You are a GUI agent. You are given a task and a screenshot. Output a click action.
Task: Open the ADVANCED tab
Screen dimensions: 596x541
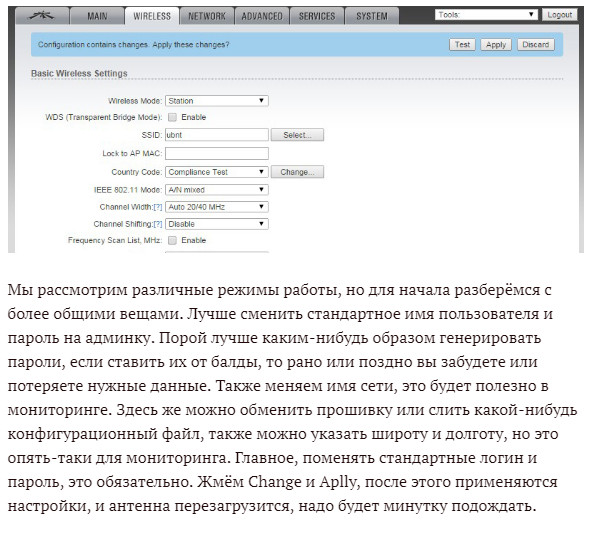[262, 16]
